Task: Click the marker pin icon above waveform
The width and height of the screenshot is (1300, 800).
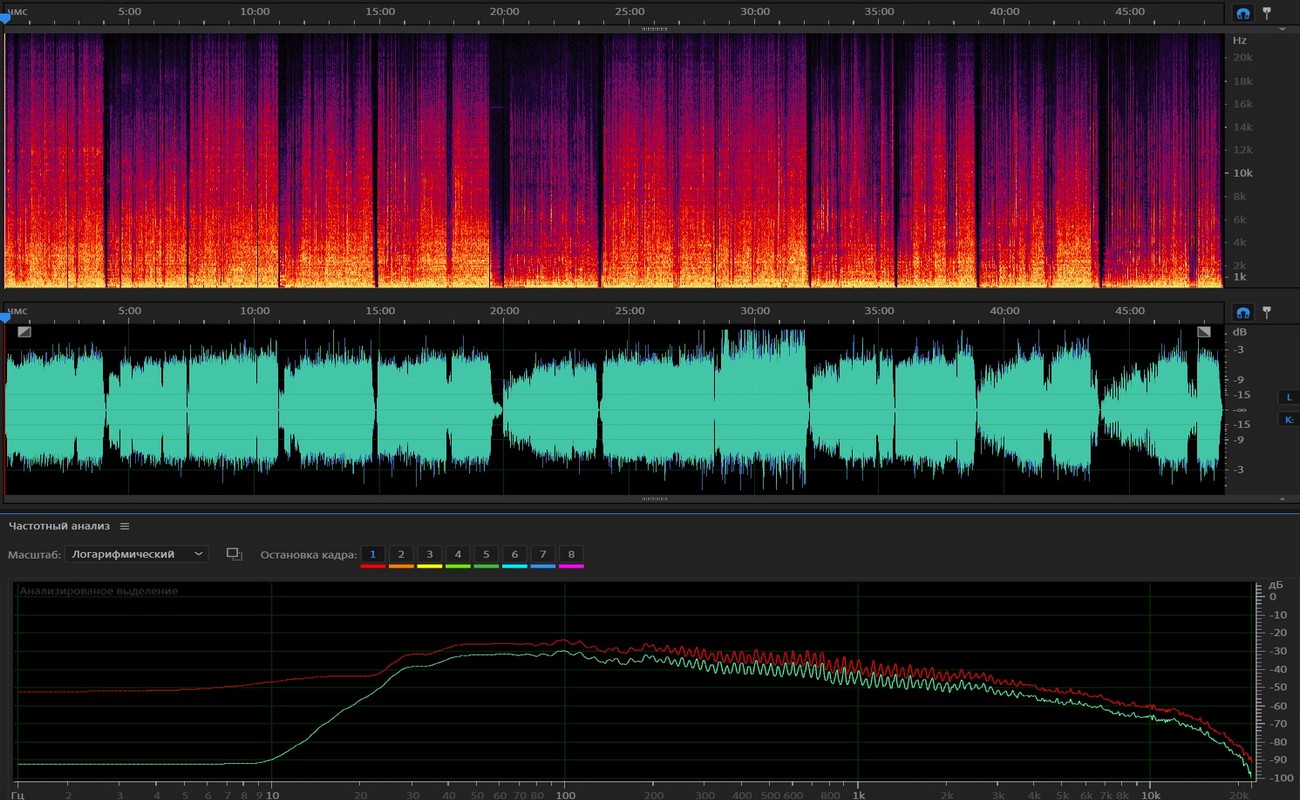Action: pyautogui.click(x=1267, y=312)
